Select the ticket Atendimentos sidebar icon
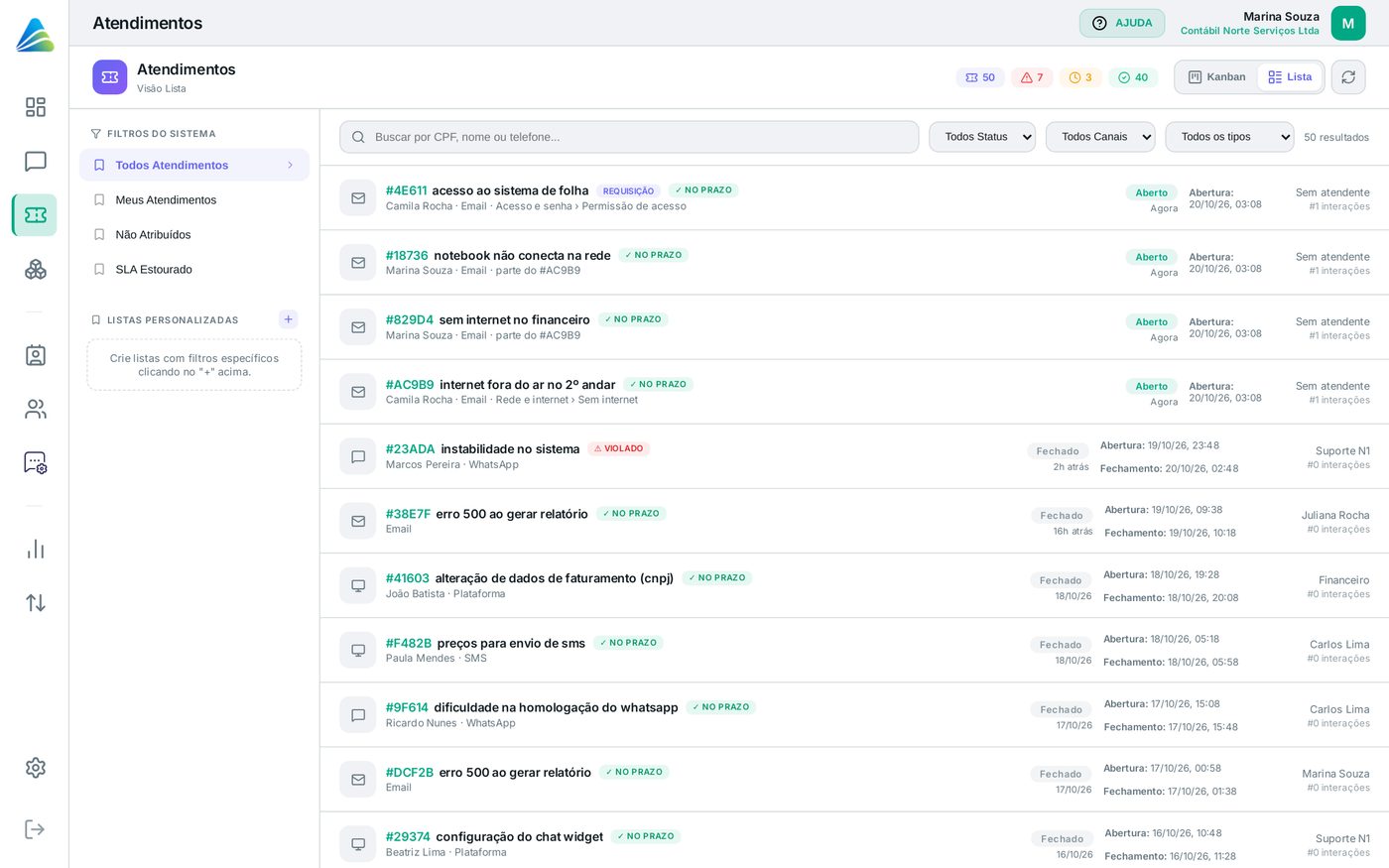The width and height of the screenshot is (1389, 868). [x=36, y=215]
